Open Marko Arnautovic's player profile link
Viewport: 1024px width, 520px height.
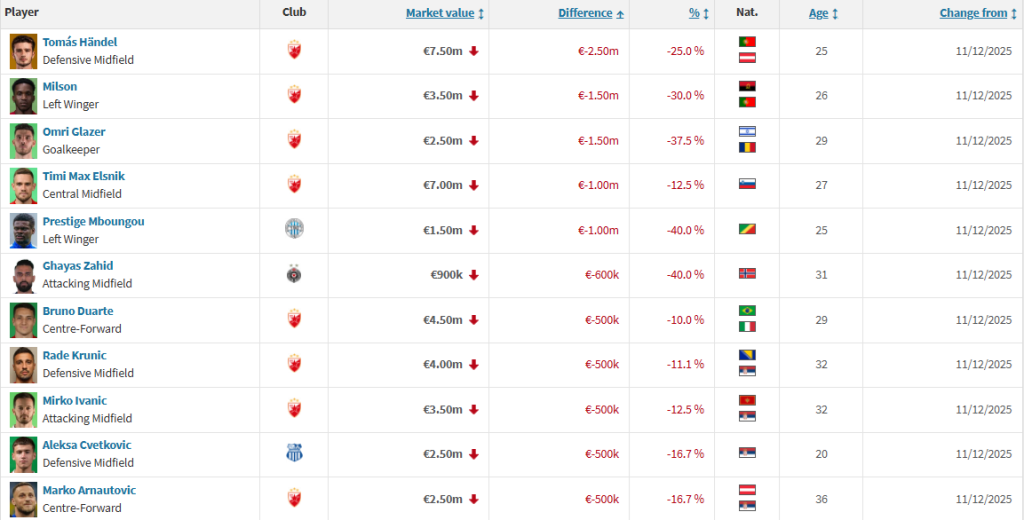(x=89, y=490)
